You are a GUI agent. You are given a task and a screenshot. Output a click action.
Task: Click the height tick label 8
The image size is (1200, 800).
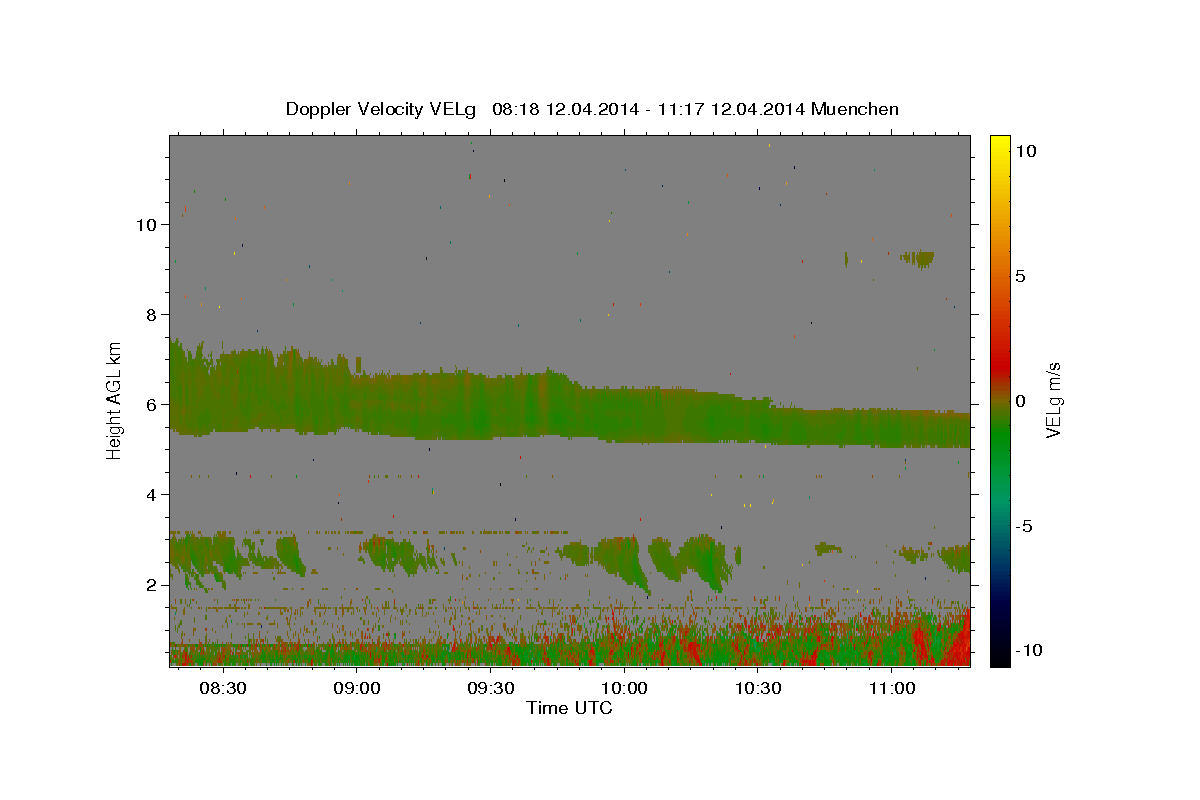click(x=152, y=315)
